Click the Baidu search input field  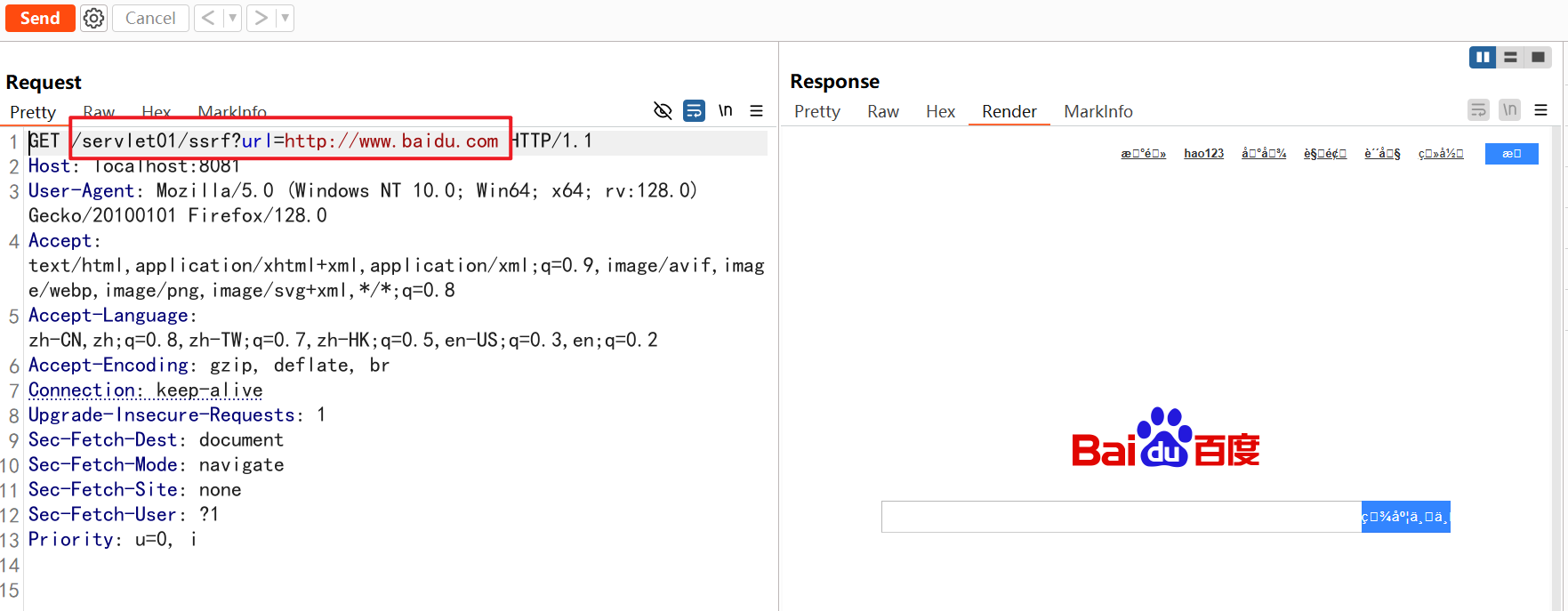point(1122,517)
